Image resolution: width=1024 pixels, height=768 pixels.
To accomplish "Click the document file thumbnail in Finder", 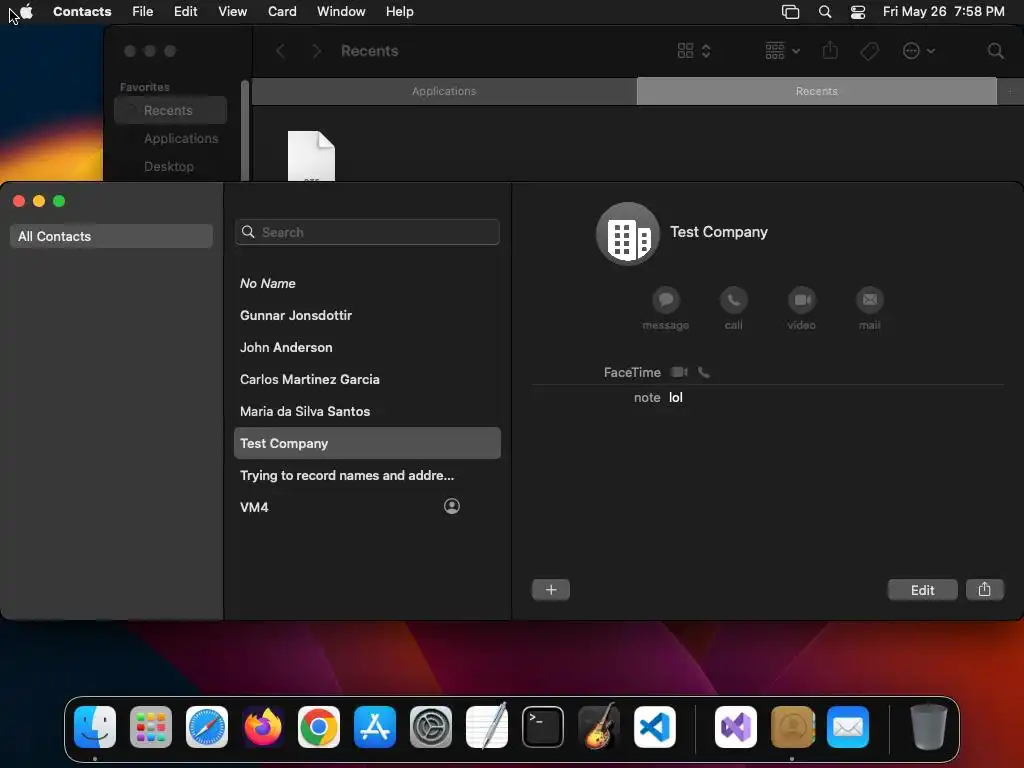I will 312,156.
